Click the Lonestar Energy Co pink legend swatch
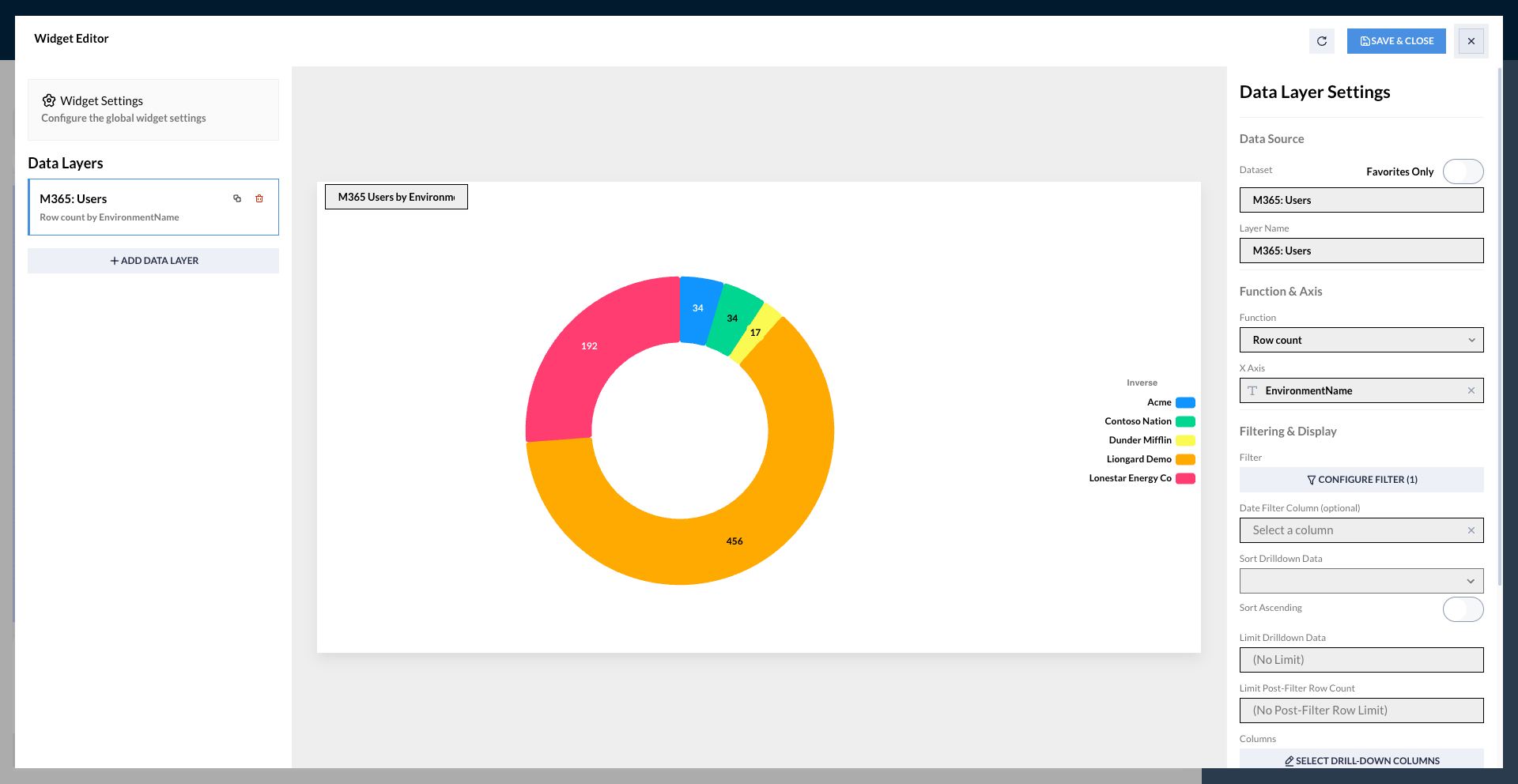This screenshot has height=784, width=1518. [1185, 478]
